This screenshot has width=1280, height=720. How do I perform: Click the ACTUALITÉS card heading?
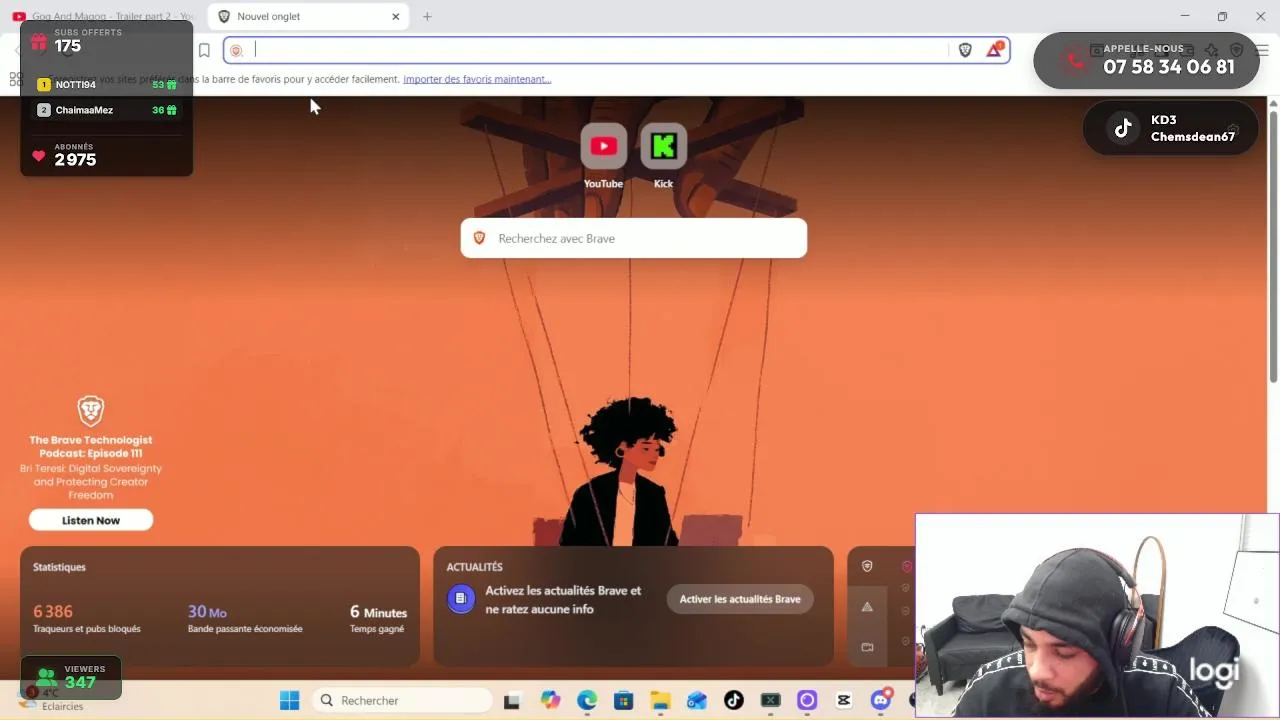pyautogui.click(x=474, y=567)
